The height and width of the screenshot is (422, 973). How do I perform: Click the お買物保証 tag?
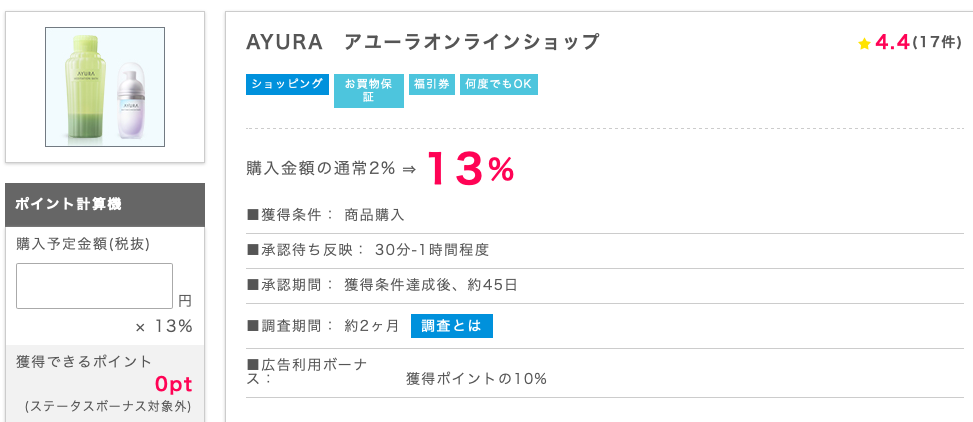[x=368, y=90]
